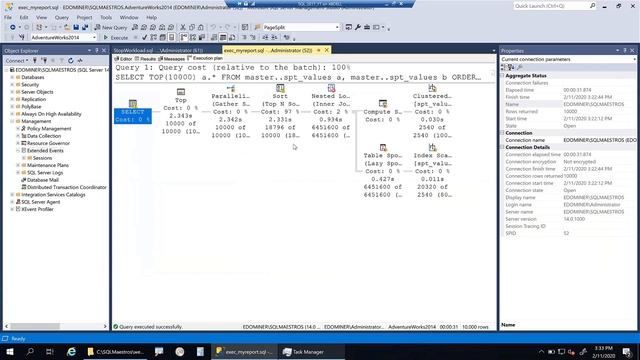Screen dimensions: 640x360
Task: Collapse the Extended Events node
Action: click(x=18, y=151)
